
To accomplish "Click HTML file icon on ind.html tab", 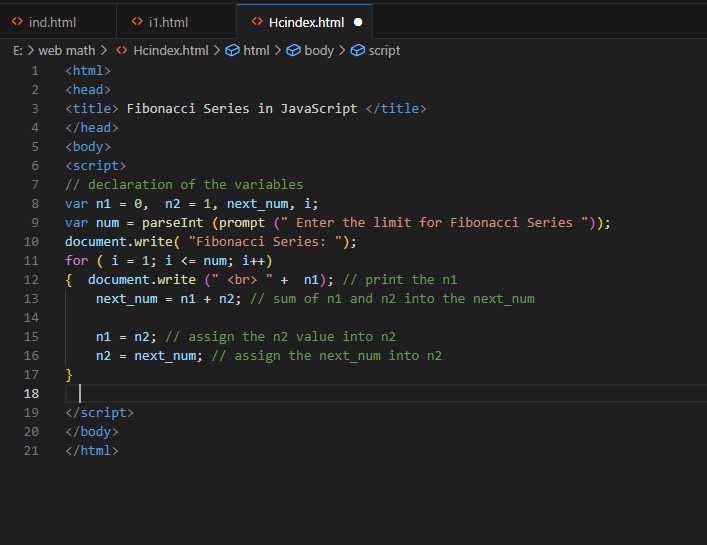I will click(17, 22).
